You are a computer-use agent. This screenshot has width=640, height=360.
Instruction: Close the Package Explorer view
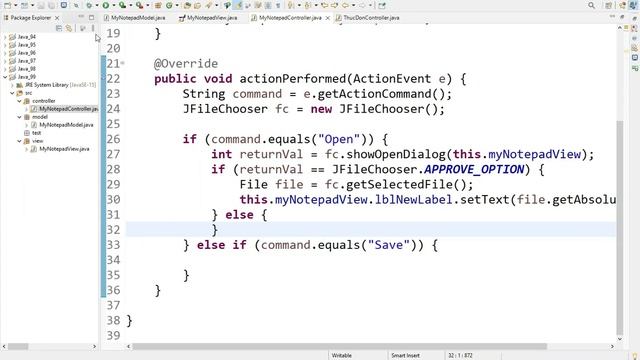(x=57, y=18)
